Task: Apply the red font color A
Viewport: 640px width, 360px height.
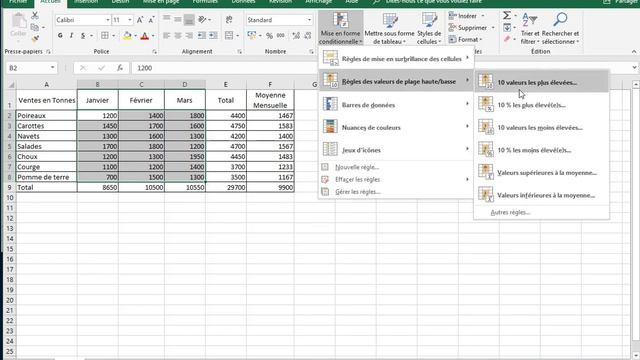Action: click(144, 36)
